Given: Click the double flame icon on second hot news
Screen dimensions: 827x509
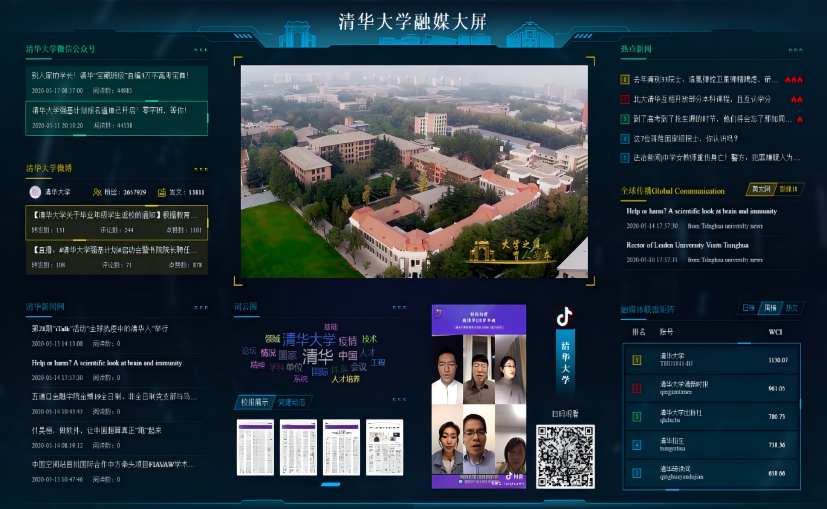Looking at the screenshot, I should pyautogui.click(x=797, y=99).
